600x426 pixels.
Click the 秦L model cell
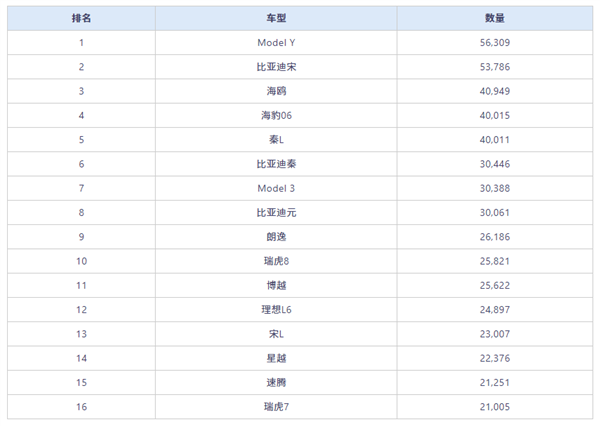(275, 140)
